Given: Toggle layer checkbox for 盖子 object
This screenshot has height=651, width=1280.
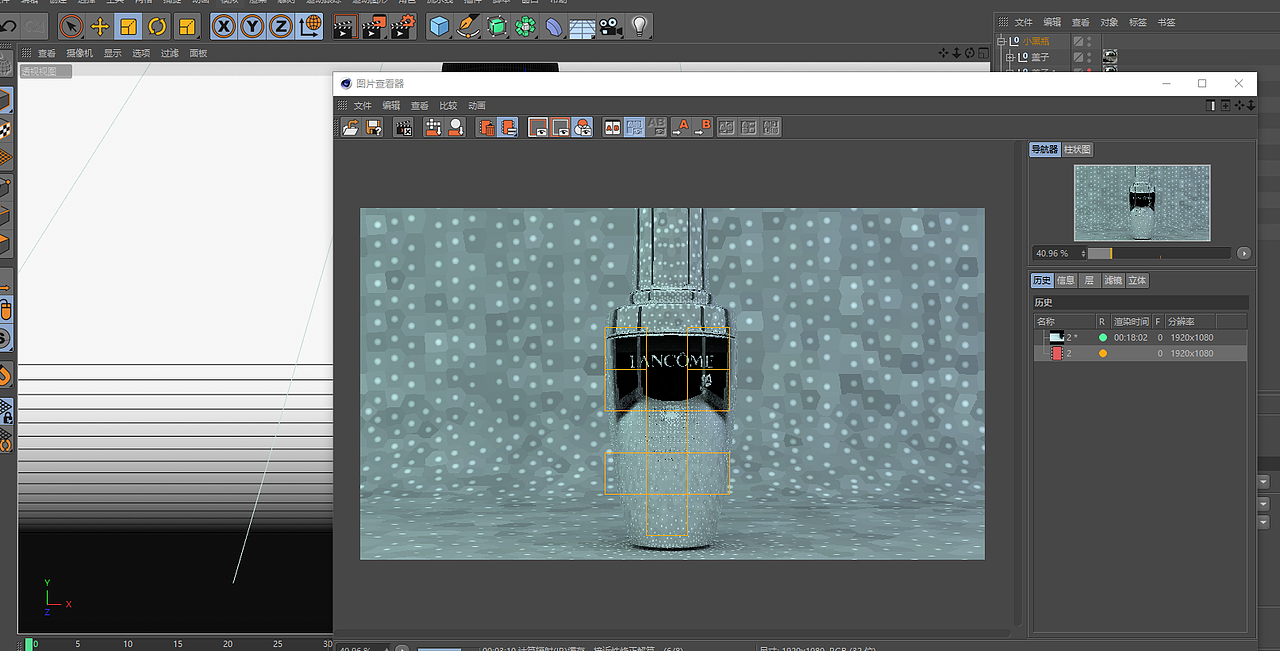Looking at the screenshot, I should coord(1078,58).
